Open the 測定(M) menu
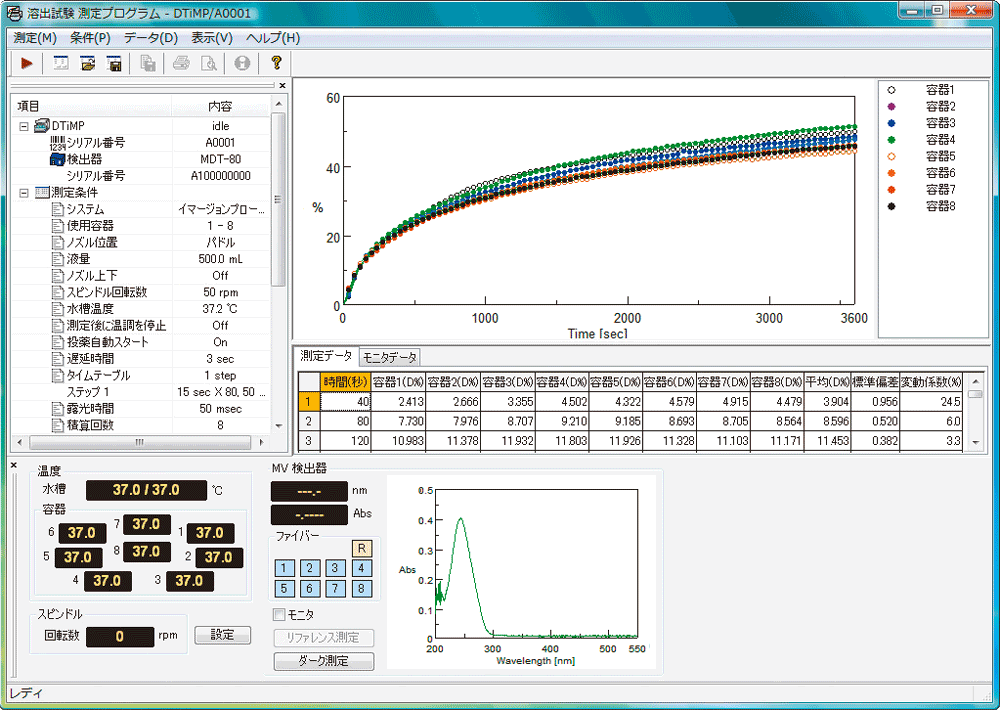Screen dimensions: 1000x710 (35, 38)
